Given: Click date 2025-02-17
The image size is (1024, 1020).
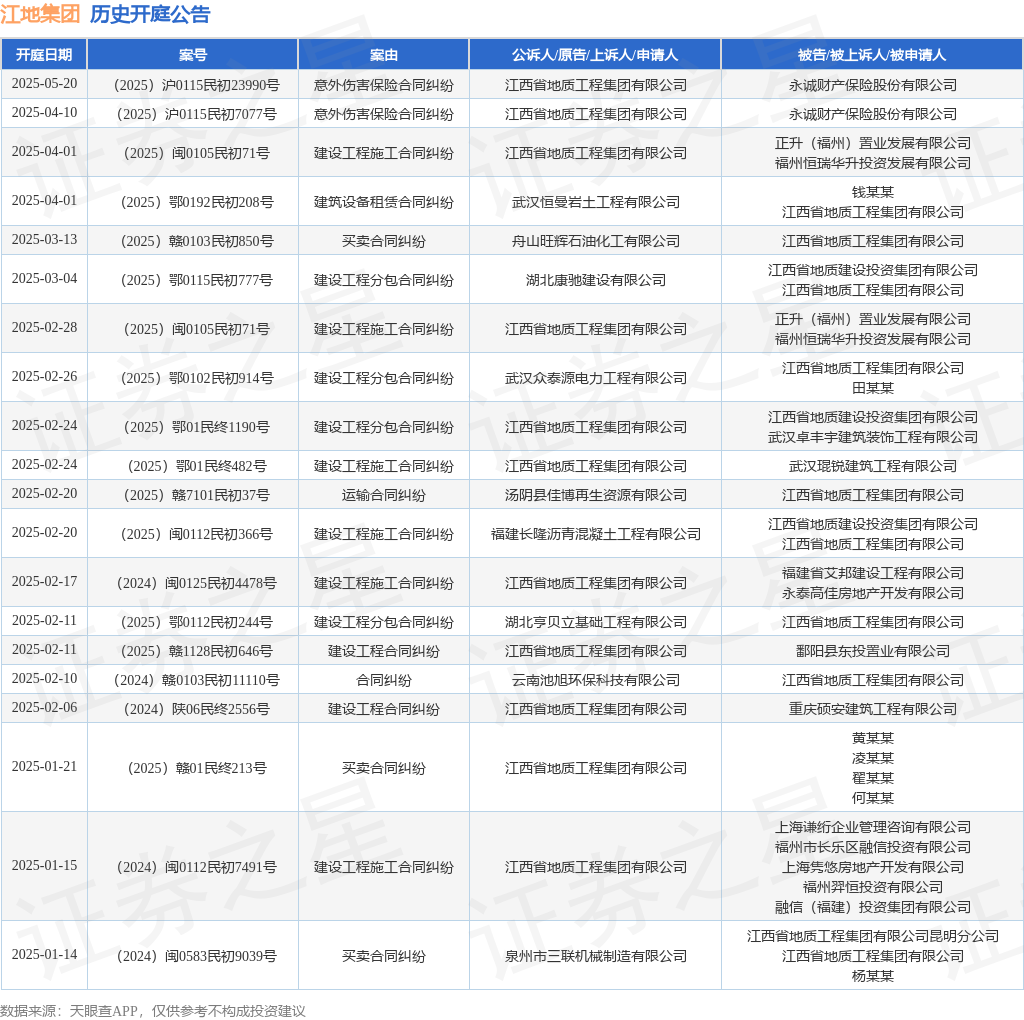Looking at the screenshot, I should (44, 582).
